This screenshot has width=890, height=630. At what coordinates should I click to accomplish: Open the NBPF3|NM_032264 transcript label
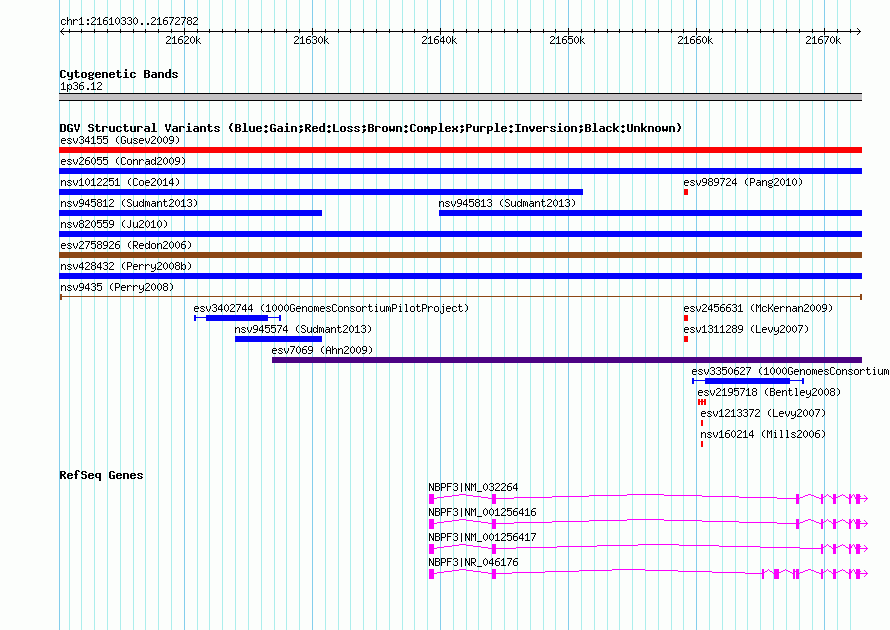473,488
